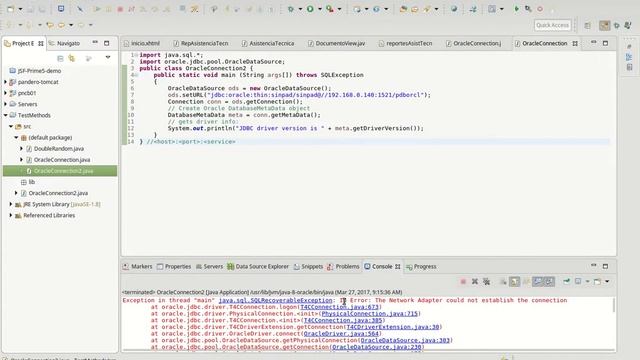The width and height of the screenshot is (640, 360).
Task: Switch to inicio.xhtml editor tab
Action: pos(142,43)
